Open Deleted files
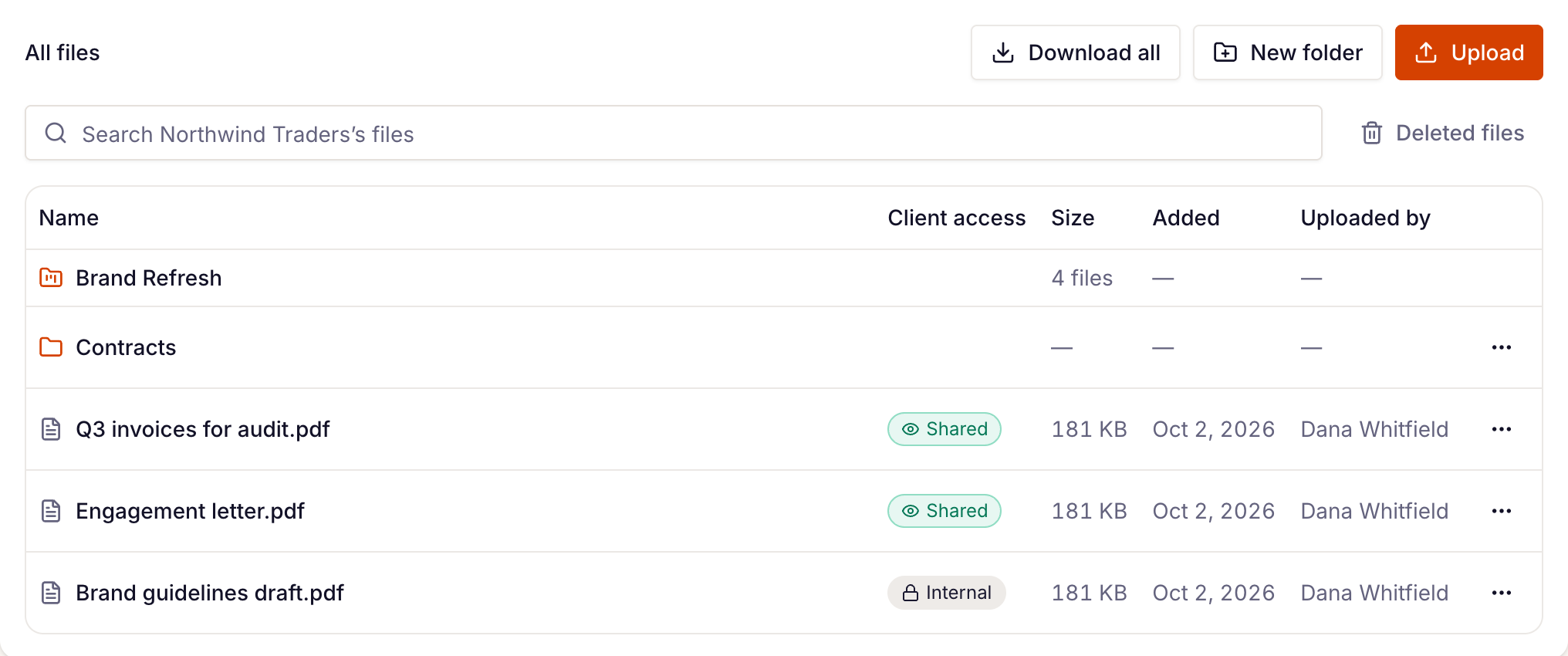Viewport: 1568px width, 656px height. (1443, 133)
